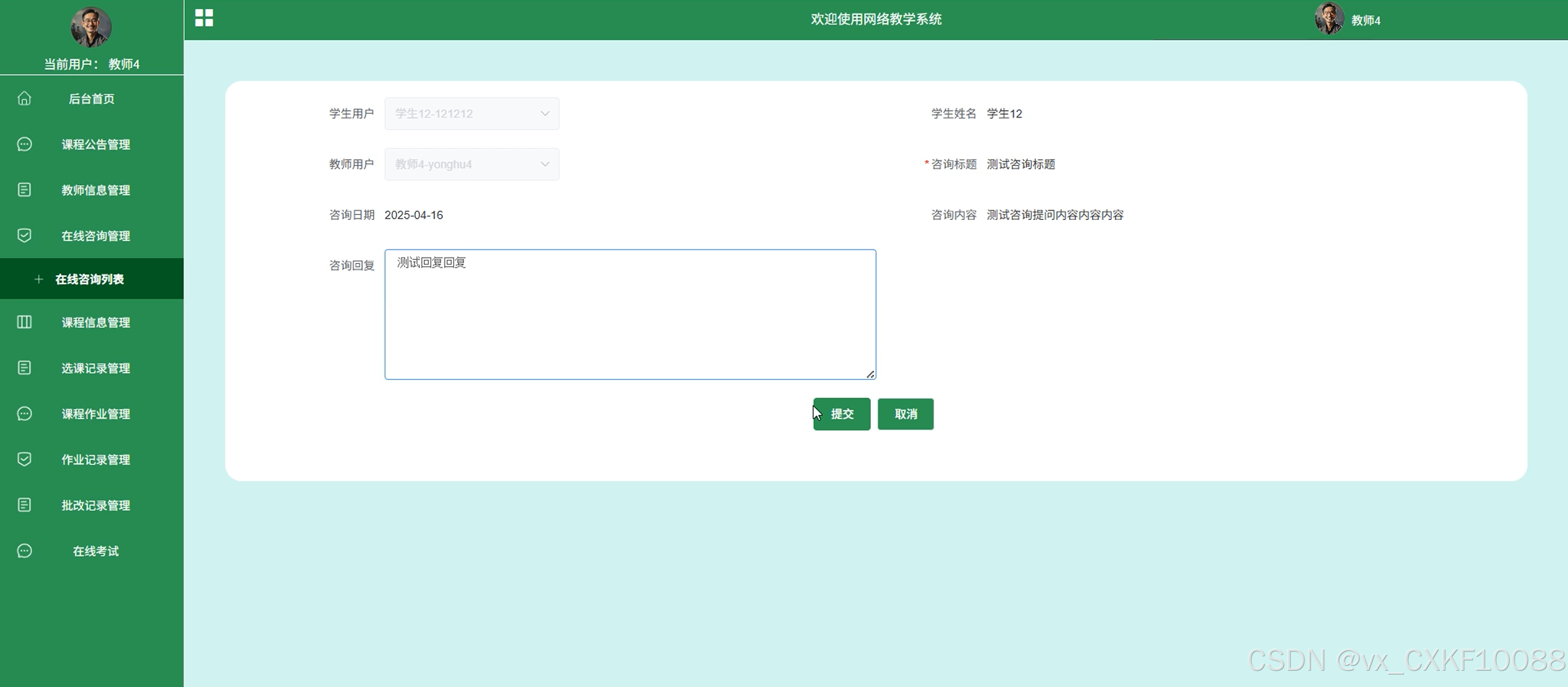The height and width of the screenshot is (687, 1568).
Task: Click the 取消 cancel button
Action: pyautogui.click(x=905, y=414)
